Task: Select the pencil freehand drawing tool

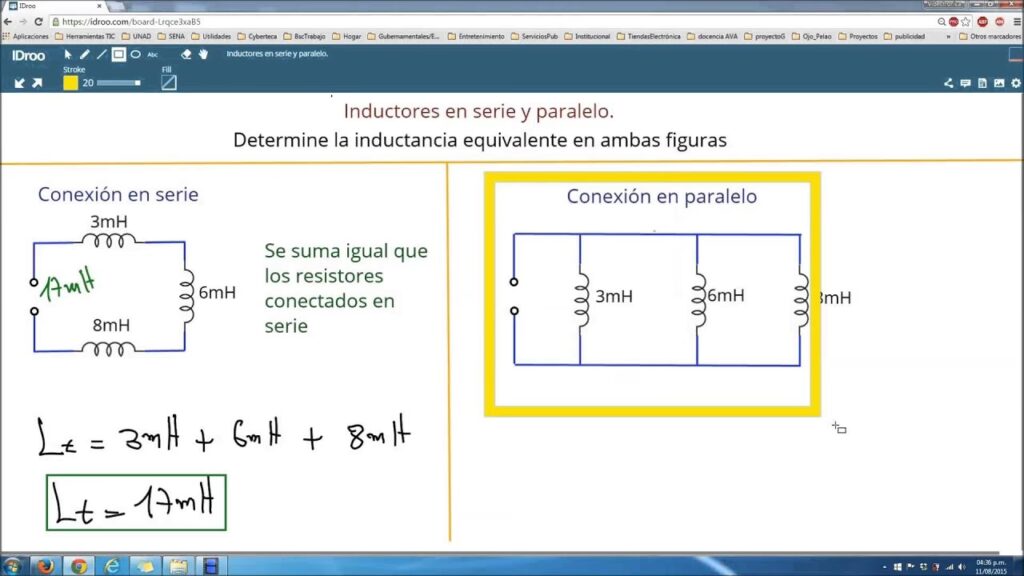Action: click(x=85, y=54)
